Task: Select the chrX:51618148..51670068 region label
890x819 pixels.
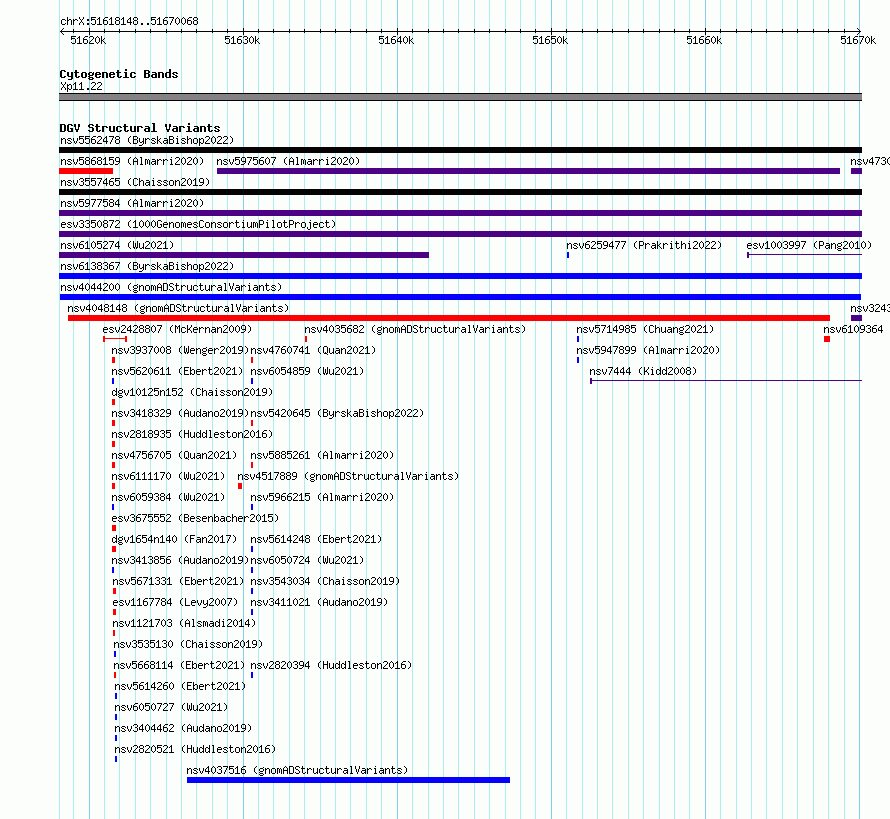Action: click(129, 22)
